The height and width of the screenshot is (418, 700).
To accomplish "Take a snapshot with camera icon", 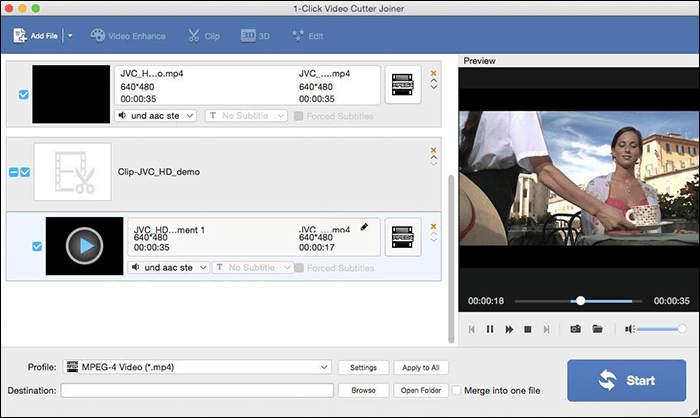I will click(575, 328).
